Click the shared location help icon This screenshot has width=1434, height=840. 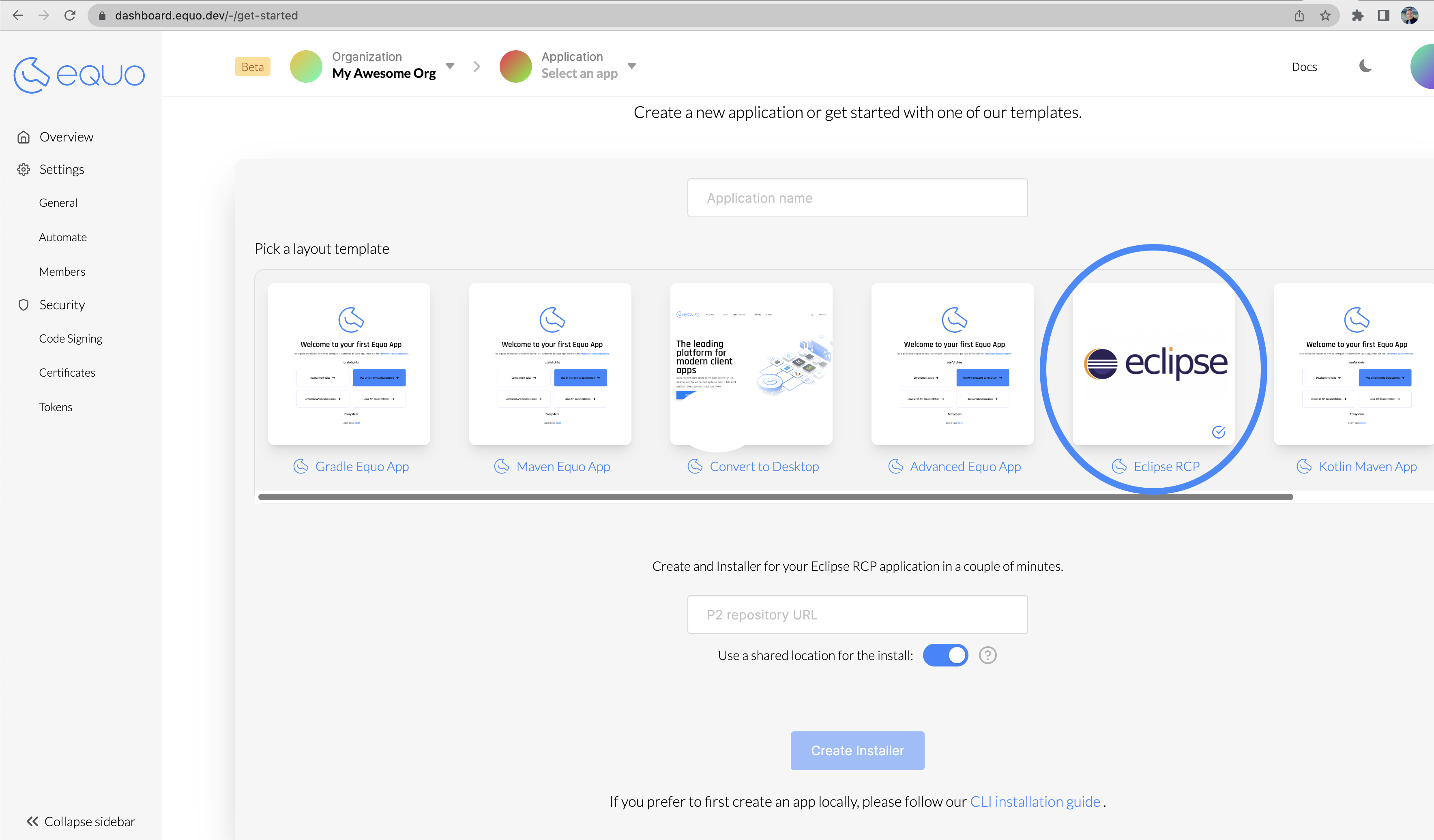pos(987,655)
